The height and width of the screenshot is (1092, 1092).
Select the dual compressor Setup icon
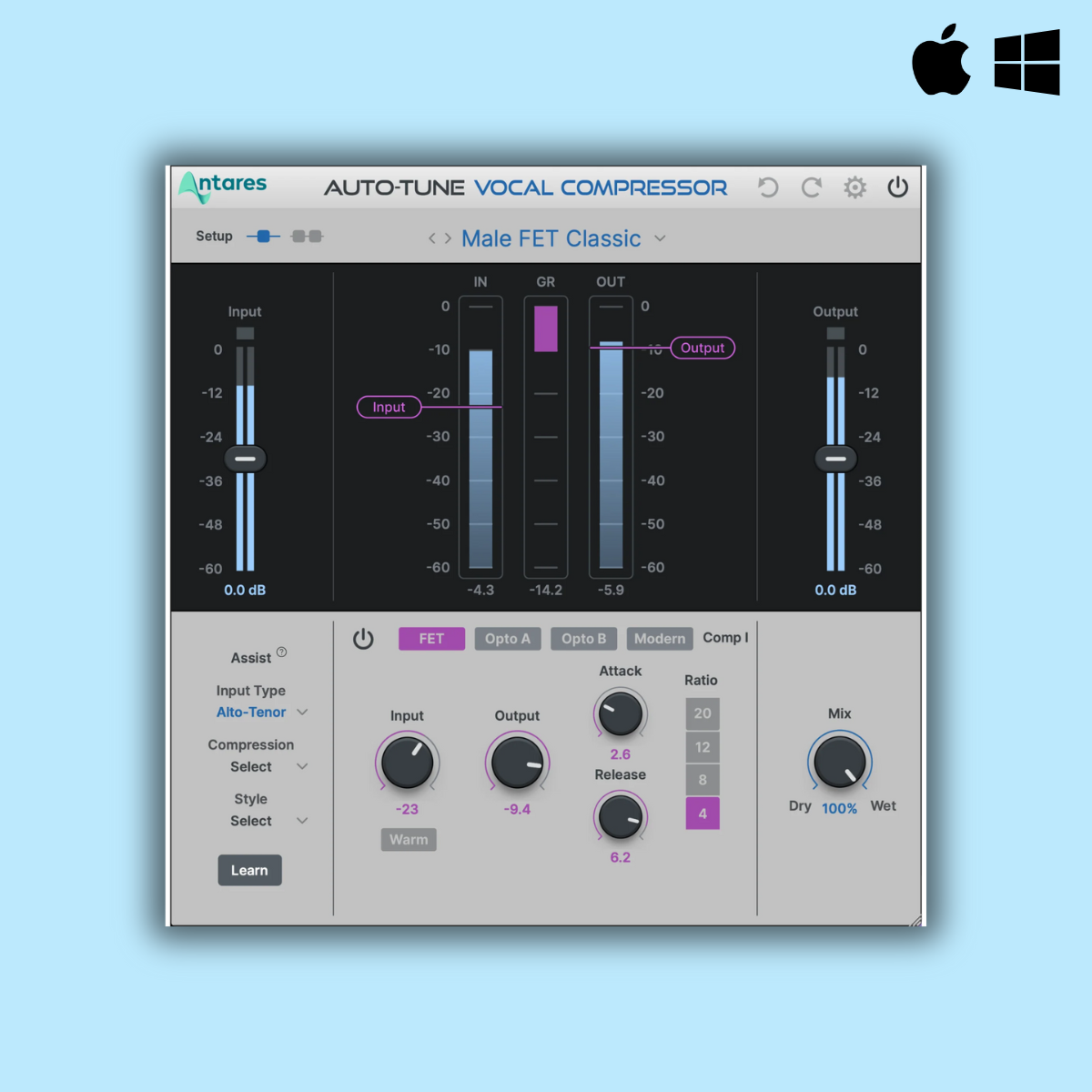pyautogui.click(x=307, y=237)
